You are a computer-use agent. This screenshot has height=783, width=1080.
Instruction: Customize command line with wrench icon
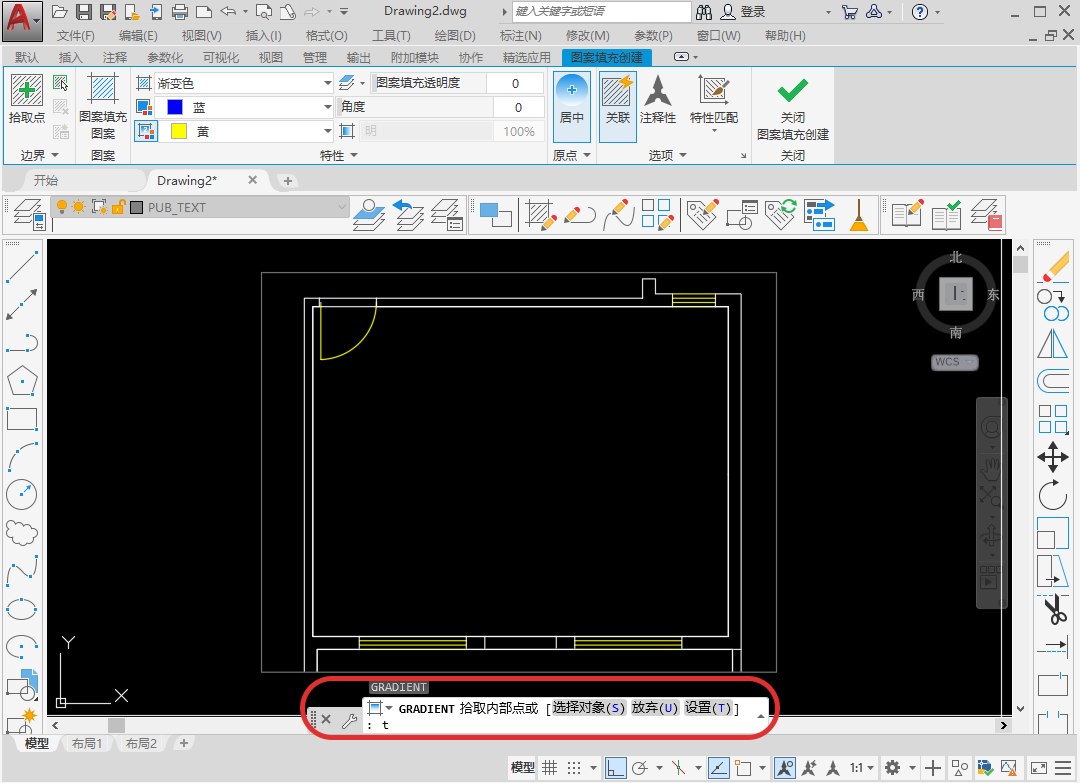(x=349, y=720)
